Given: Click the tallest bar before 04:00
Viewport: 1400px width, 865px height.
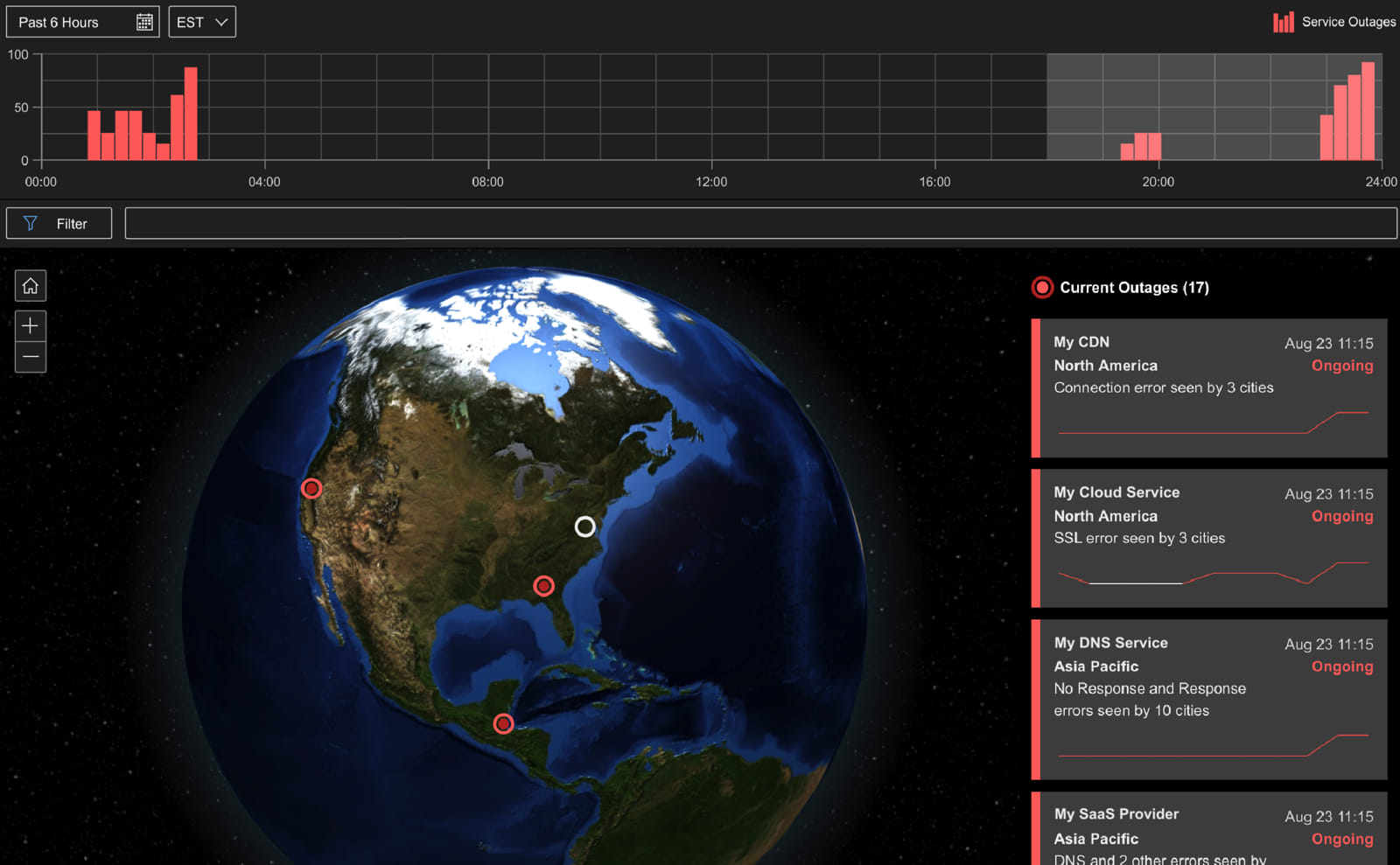Looking at the screenshot, I should coord(191,114).
